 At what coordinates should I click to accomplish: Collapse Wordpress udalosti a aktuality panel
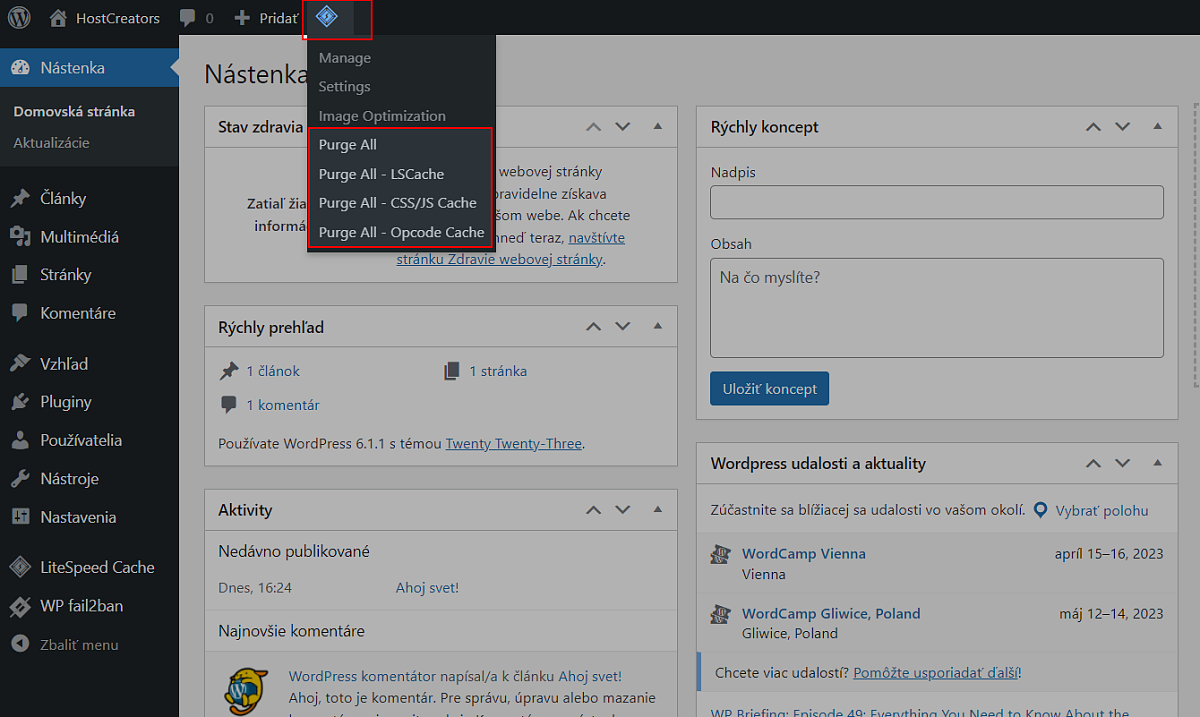[x=1158, y=464]
